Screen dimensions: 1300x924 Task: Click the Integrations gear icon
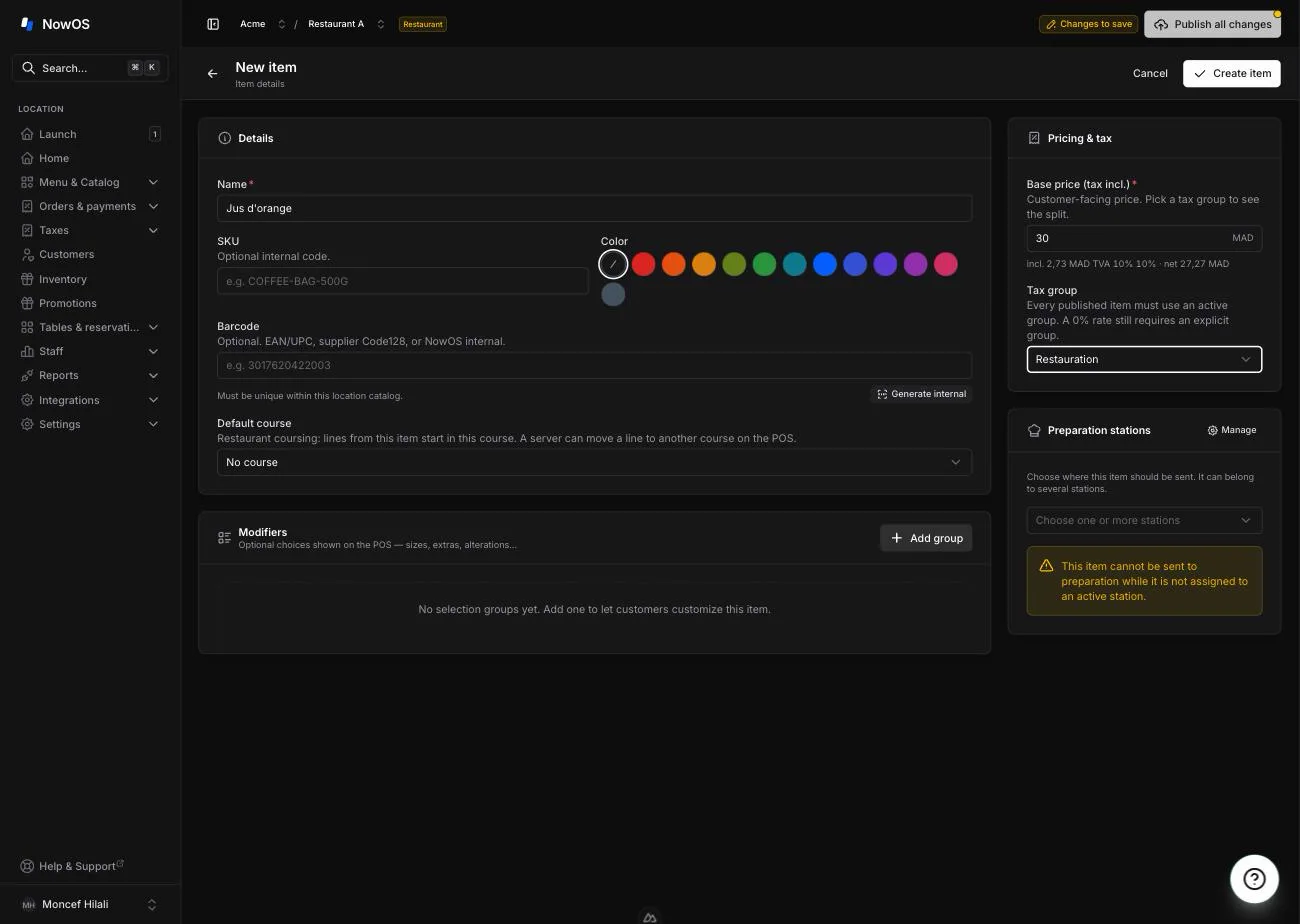(x=27, y=400)
